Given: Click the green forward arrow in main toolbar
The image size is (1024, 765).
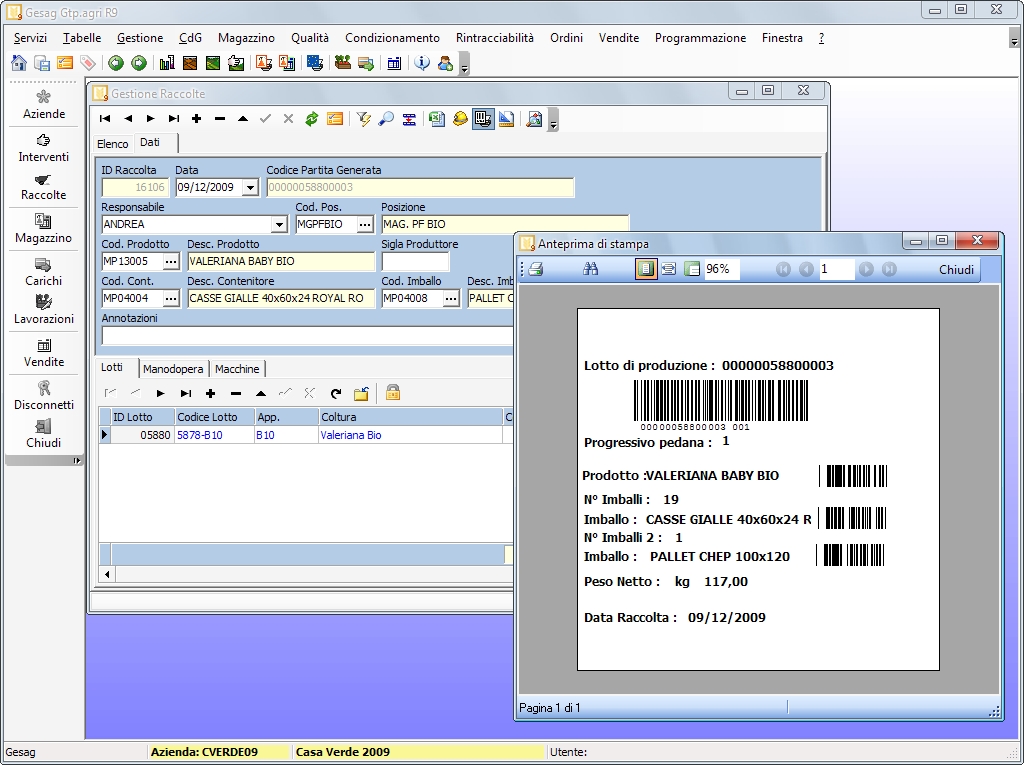Looking at the screenshot, I should [x=138, y=63].
